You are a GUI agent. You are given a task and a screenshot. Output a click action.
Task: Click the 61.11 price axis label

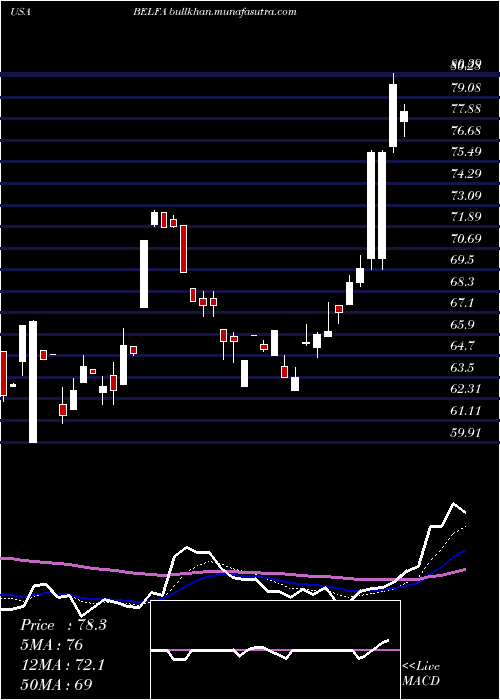coord(466,411)
